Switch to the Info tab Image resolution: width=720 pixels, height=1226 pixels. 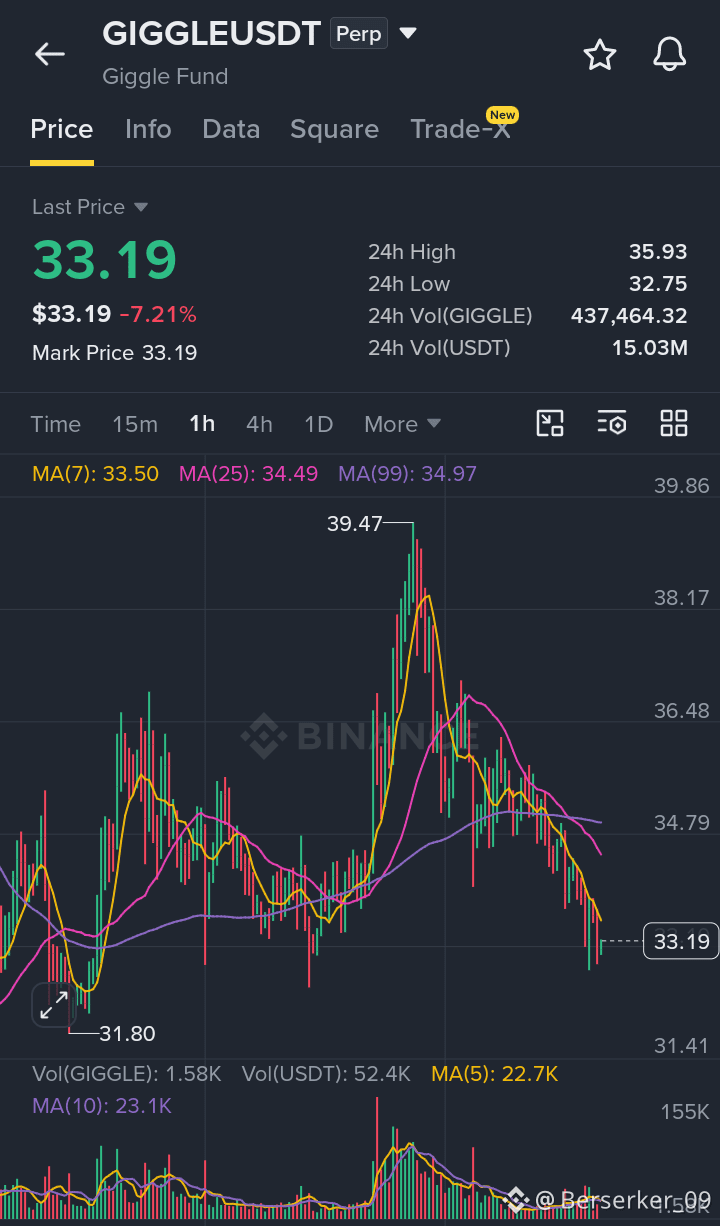(x=148, y=129)
